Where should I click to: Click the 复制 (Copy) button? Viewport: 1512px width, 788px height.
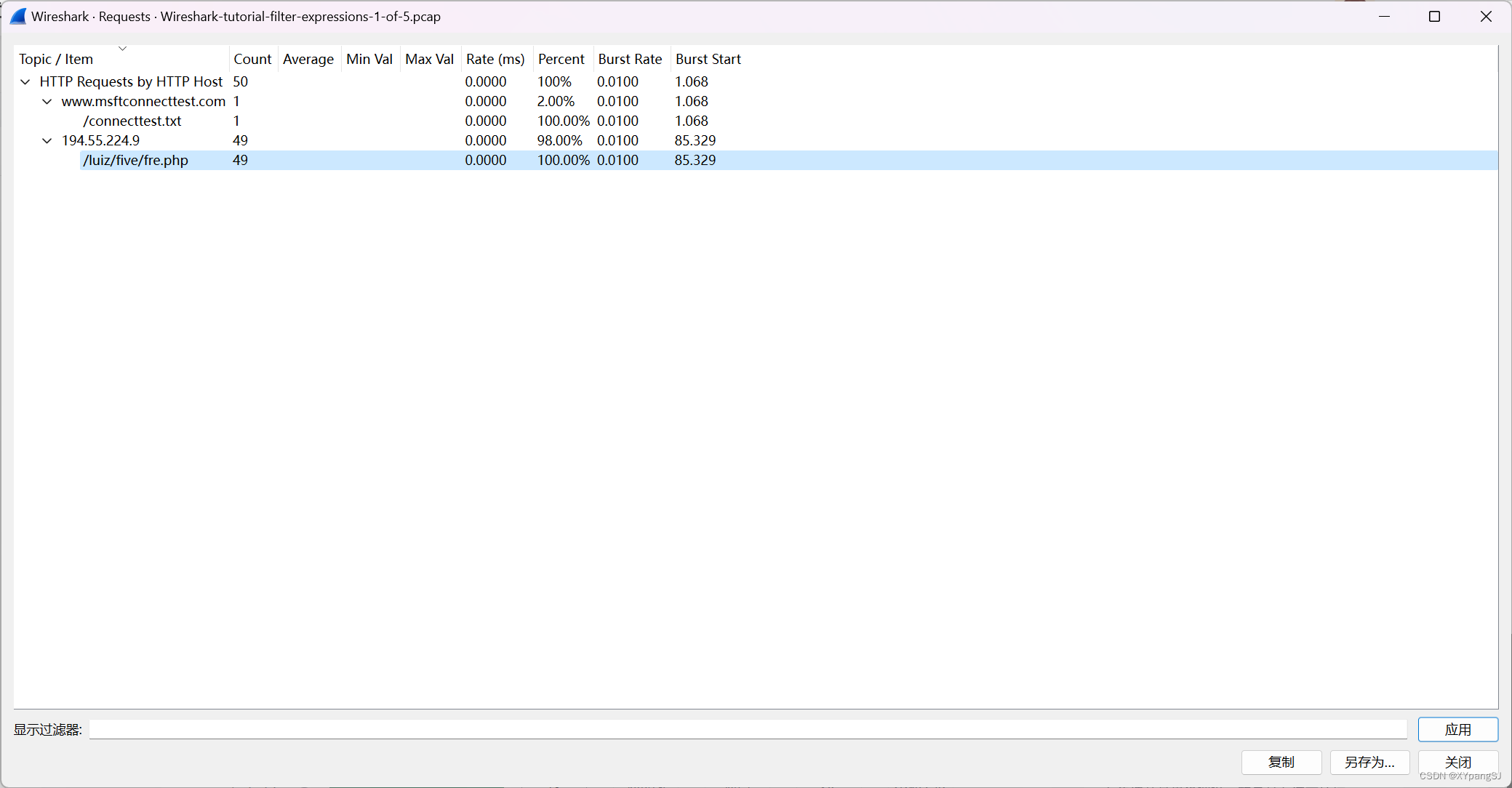[x=1281, y=763]
